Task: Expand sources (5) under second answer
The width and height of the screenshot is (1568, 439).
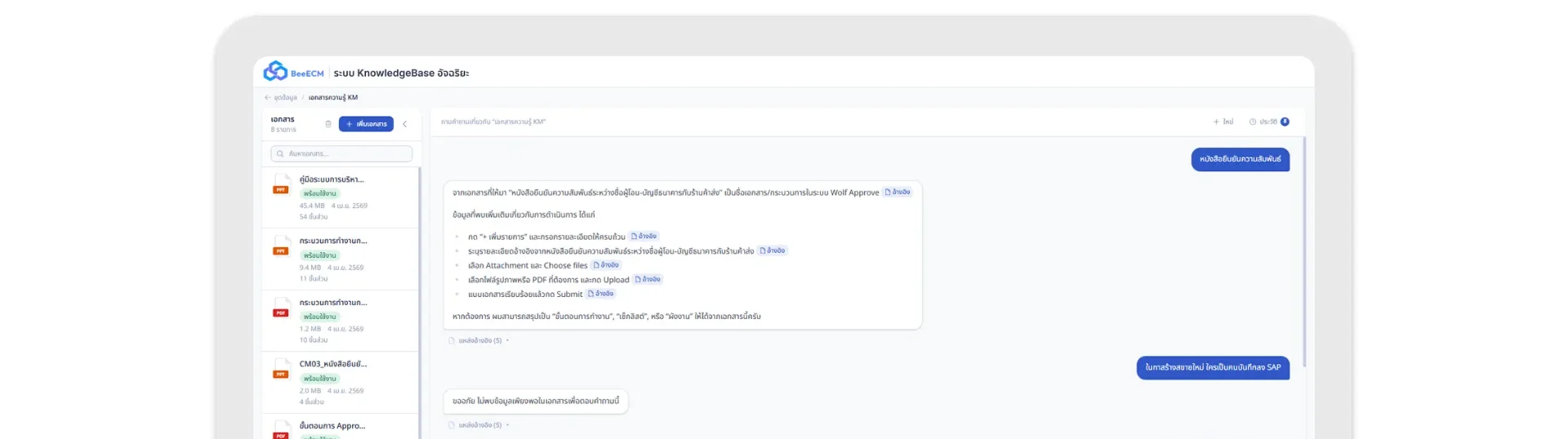Action: 479,425
